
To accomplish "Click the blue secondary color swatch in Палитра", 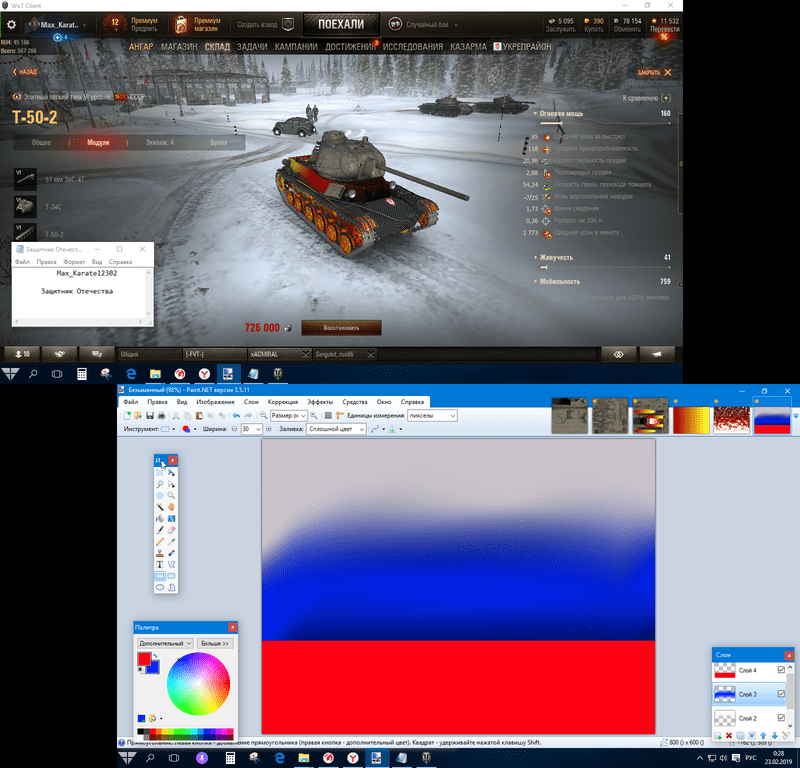I will [154, 668].
